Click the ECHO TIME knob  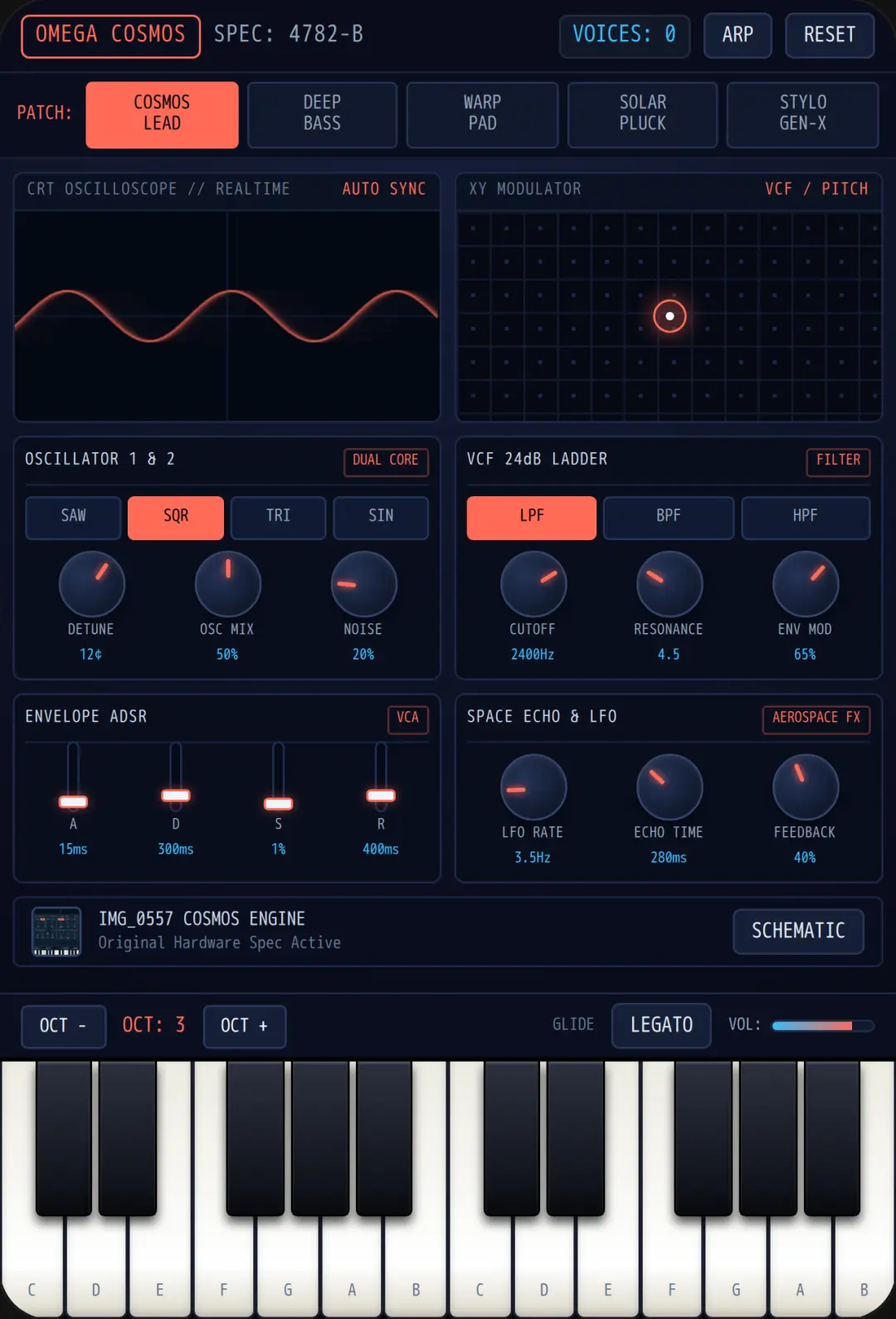coord(669,787)
